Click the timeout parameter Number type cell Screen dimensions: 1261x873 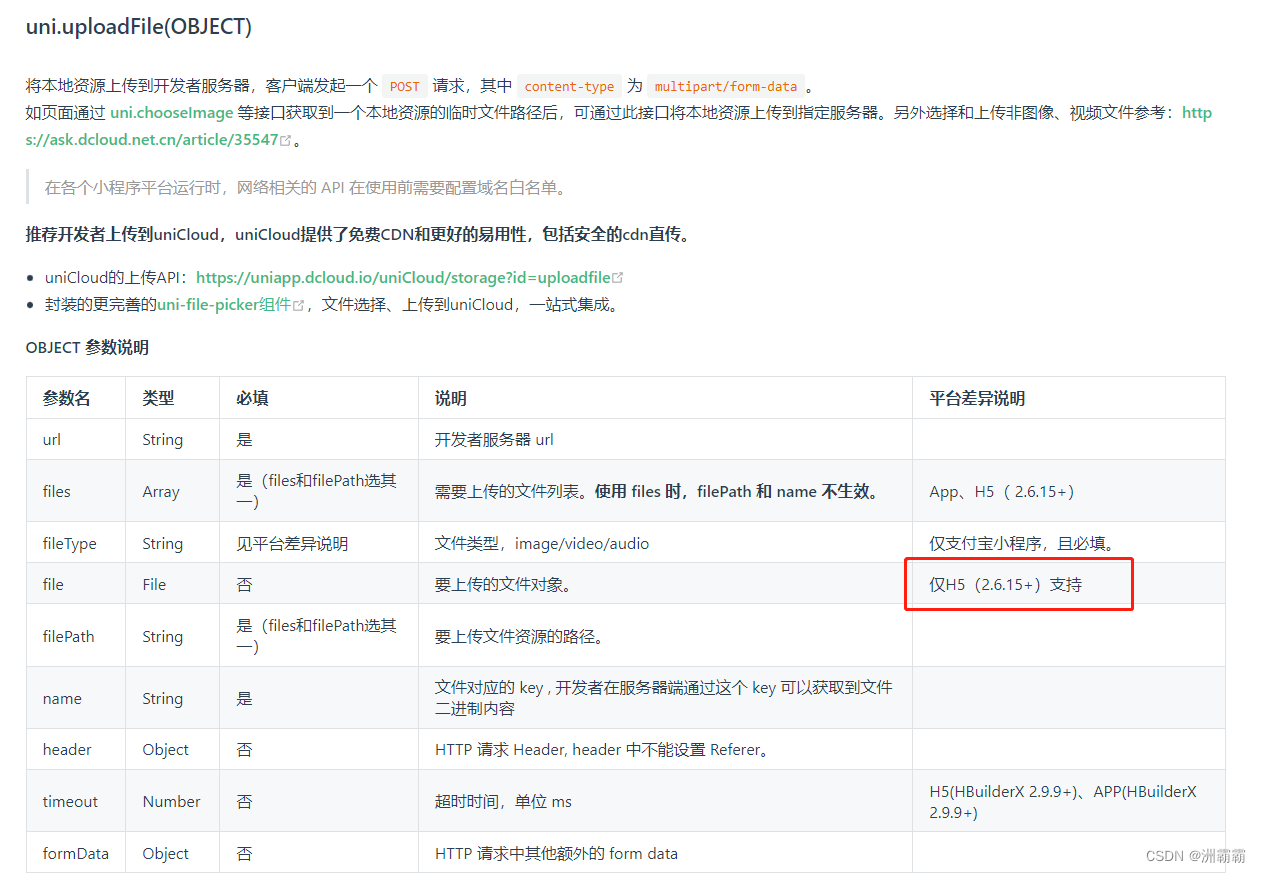[x=171, y=801]
